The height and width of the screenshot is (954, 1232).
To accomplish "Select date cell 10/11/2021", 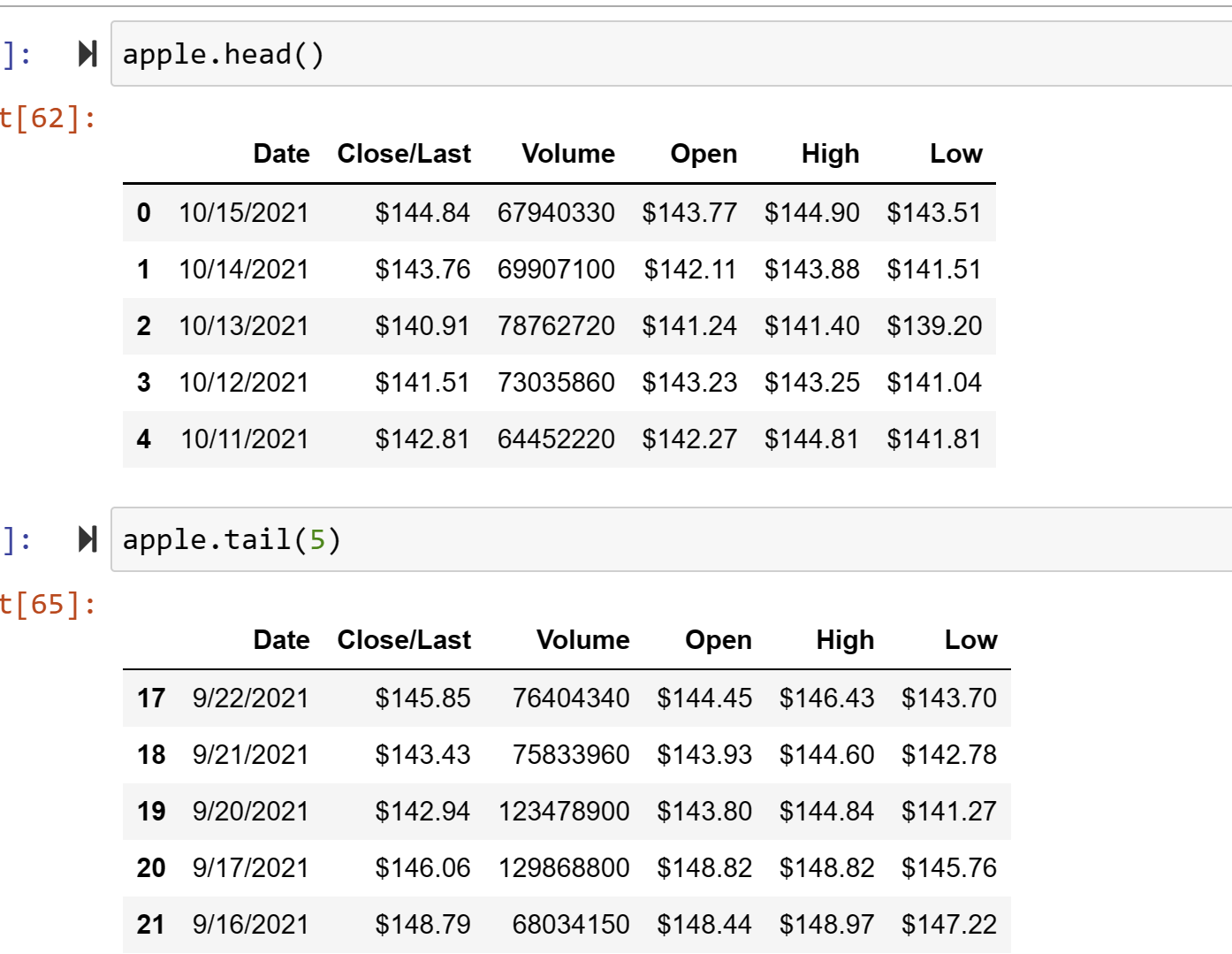I will pos(245,439).
